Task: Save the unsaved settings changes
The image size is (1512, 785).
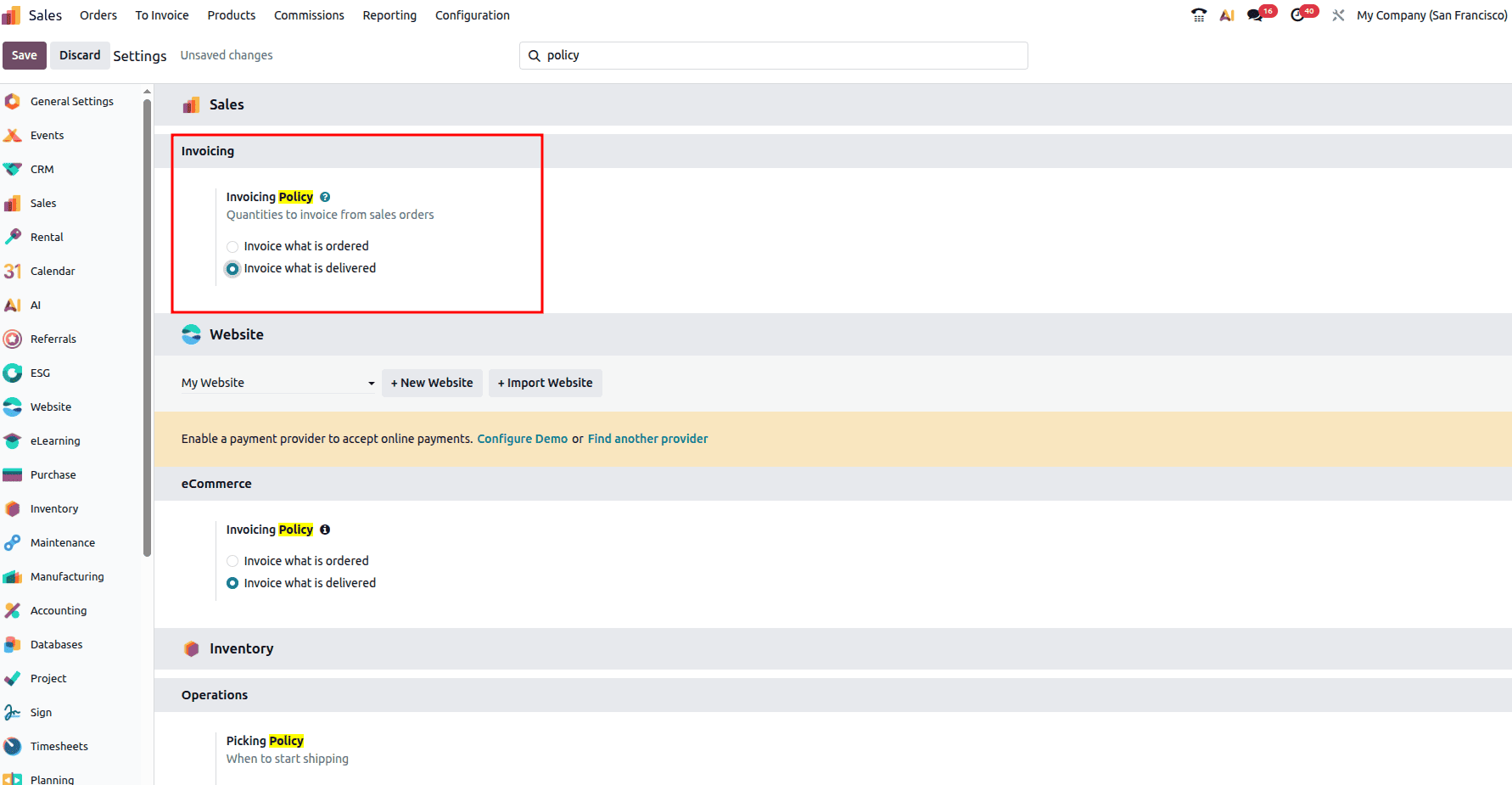Action: (25, 55)
